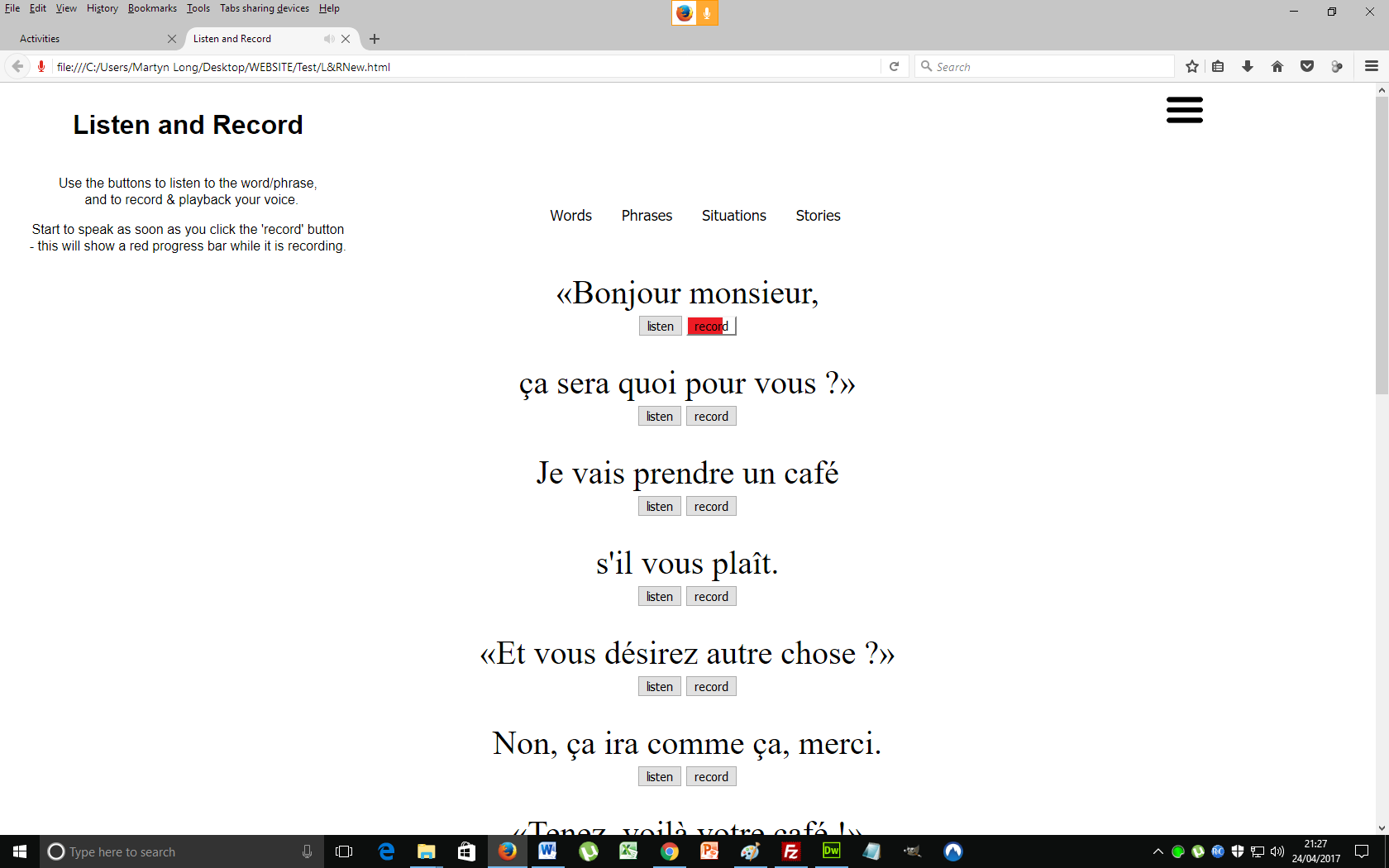
Task: Listen to "Et vous désirez autre chose ?"
Action: click(660, 687)
